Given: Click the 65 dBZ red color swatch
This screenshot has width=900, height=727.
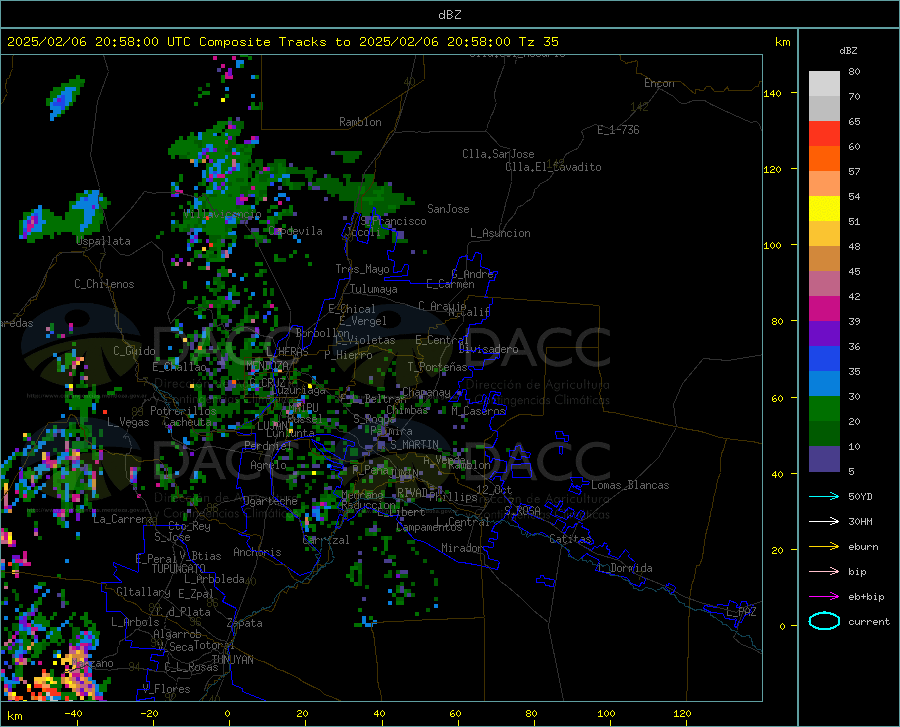Looking at the screenshot, I should [824, 134].
